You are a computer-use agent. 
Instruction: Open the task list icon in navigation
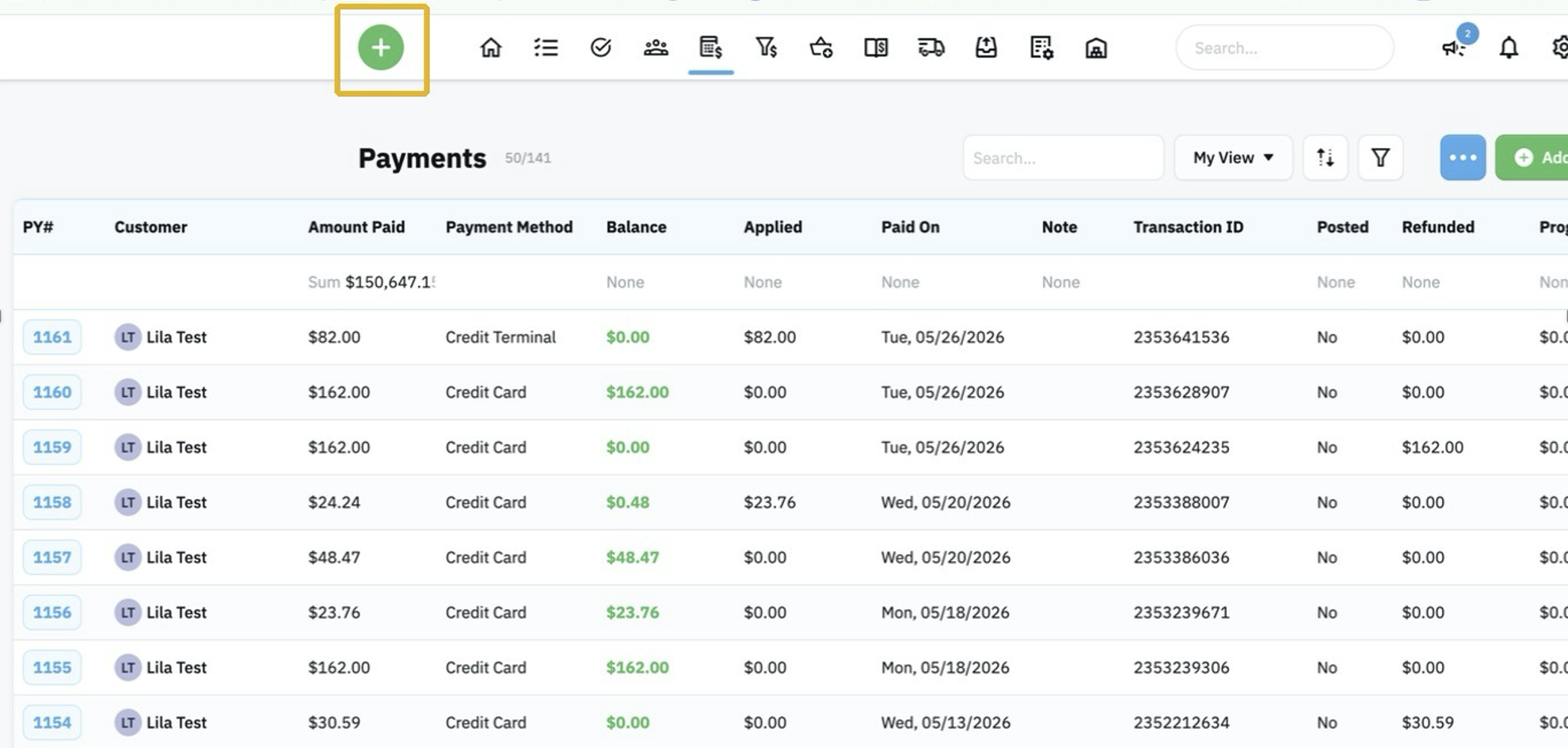[x=546, y=48]
